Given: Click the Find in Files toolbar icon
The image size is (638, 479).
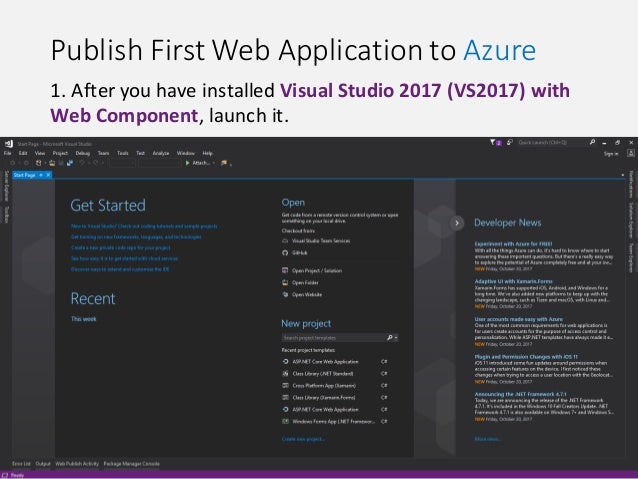Looking at the screenshot, I should tap(223, 163).
